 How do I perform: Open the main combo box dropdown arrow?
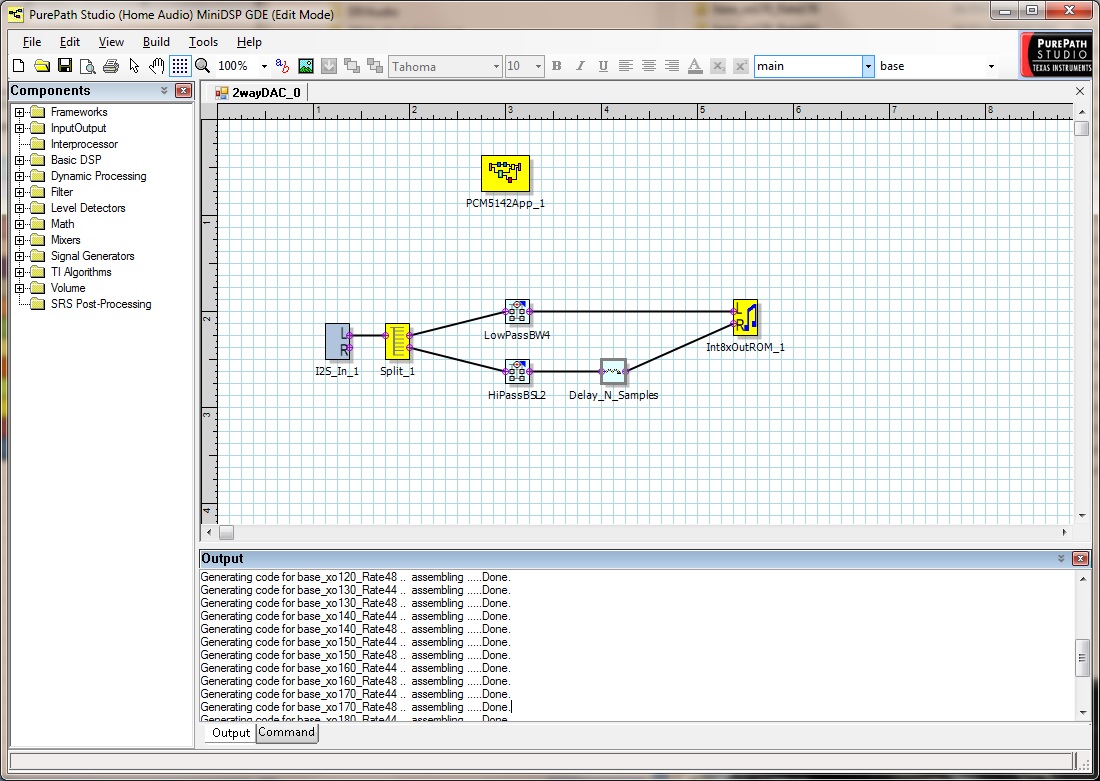tap(868, 66)
